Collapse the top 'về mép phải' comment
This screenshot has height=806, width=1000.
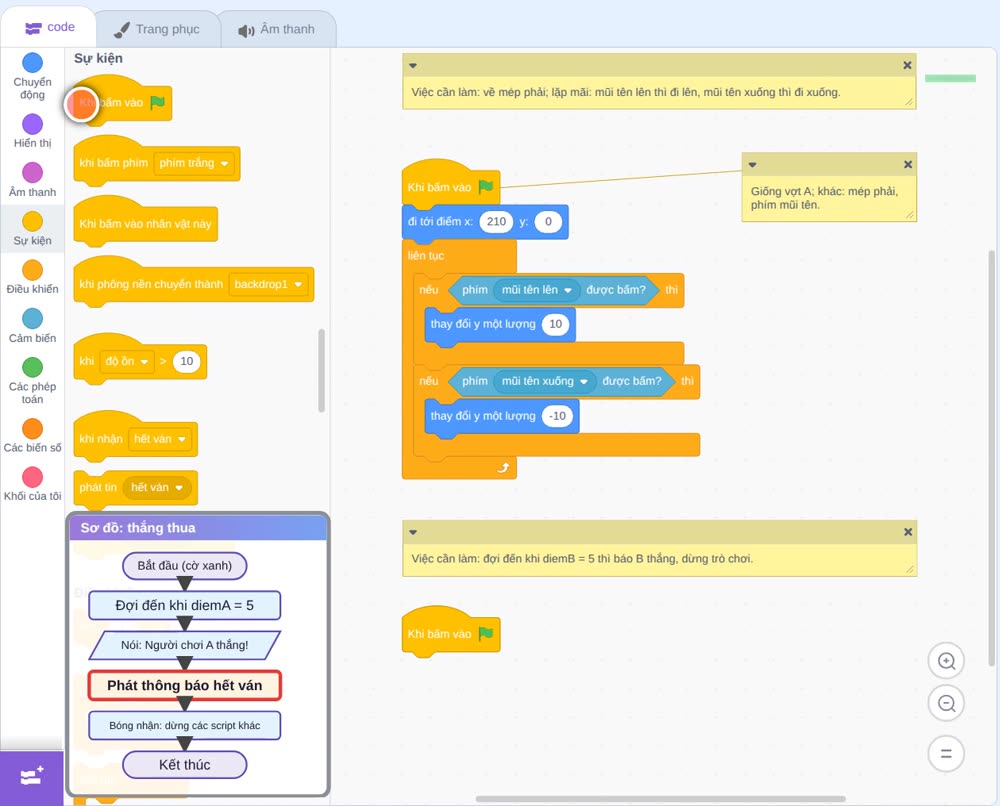(x=413, y=65)
